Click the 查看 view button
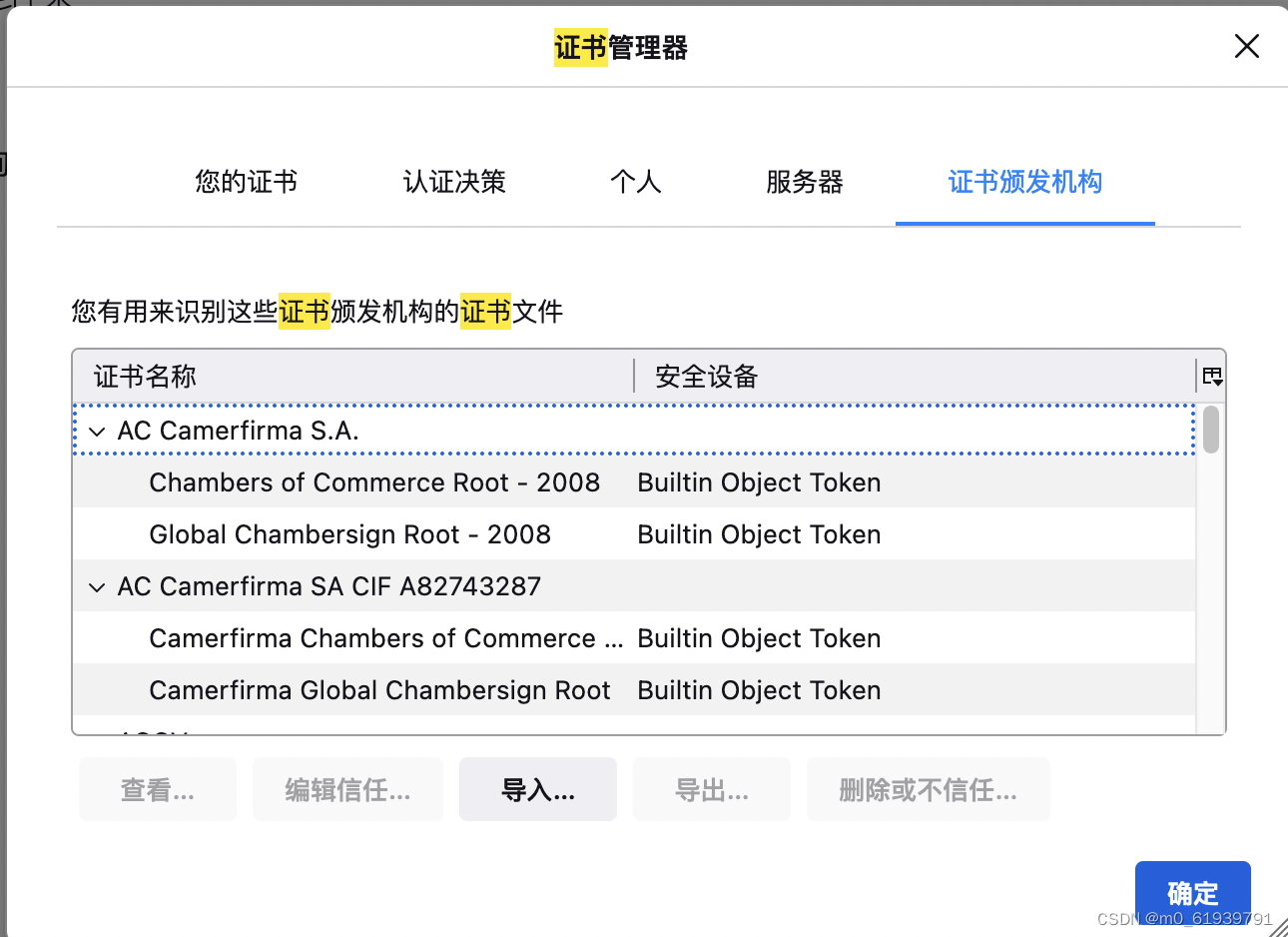Image resolution: width=1288 pixels, height=937 pixels. pyautogui.click(x=157, y=789)
